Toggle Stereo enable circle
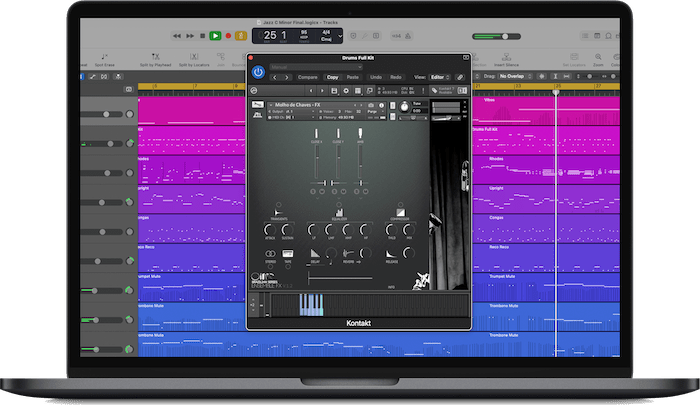The image size is (700, 405). click(271, 267)
